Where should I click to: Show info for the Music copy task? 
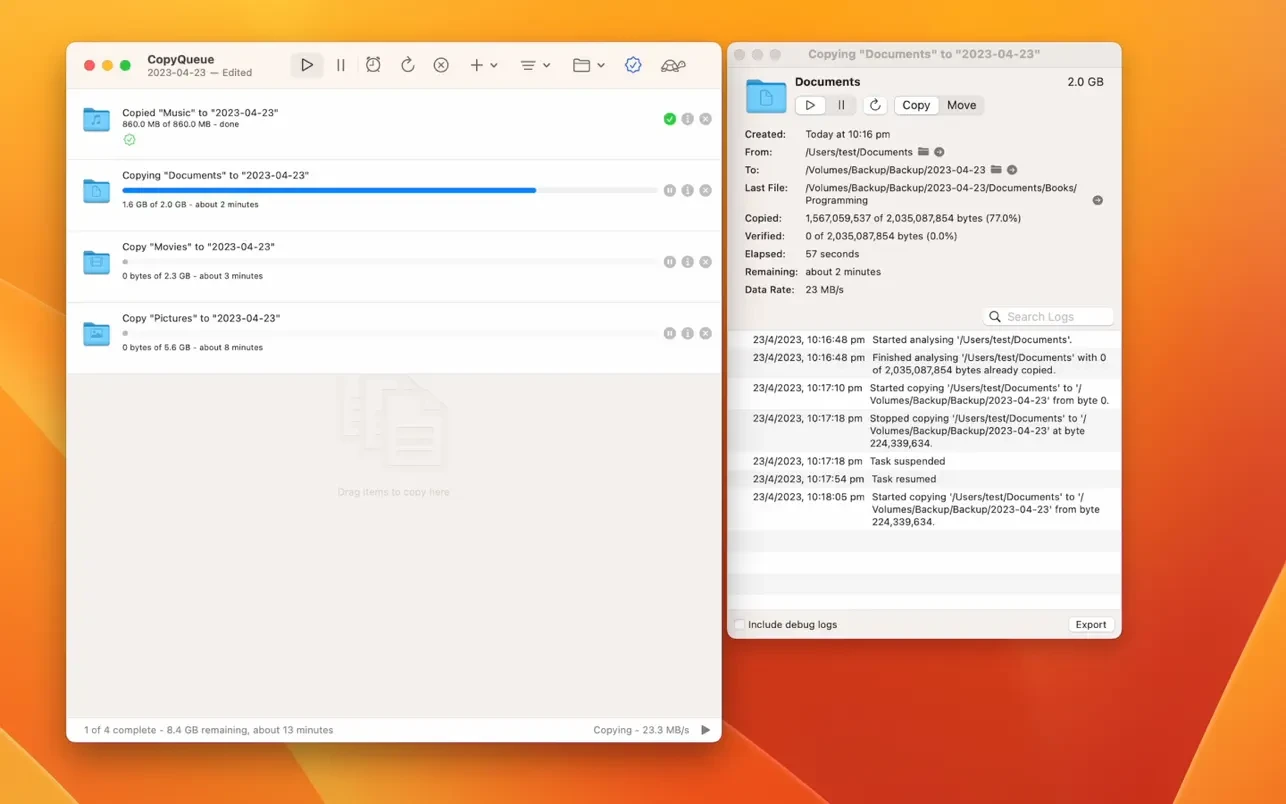687,119
